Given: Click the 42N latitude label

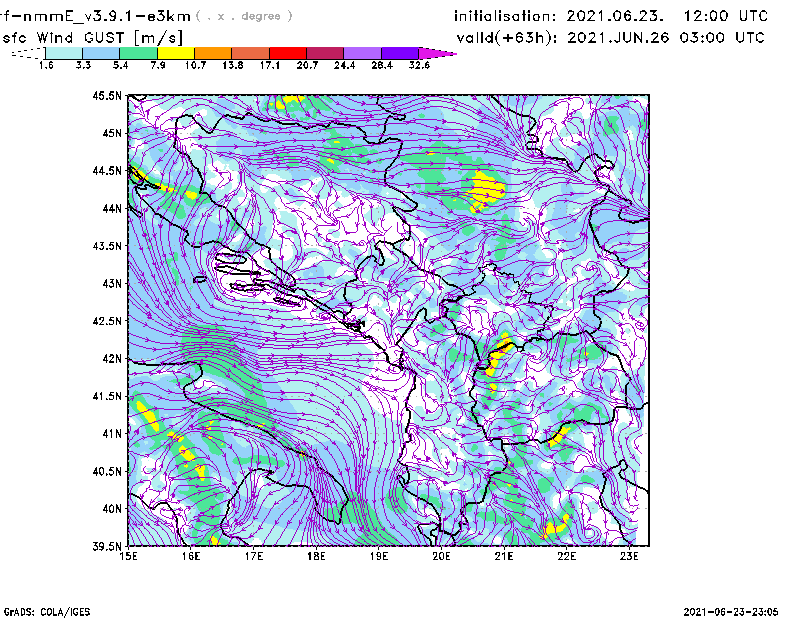Looking at the screenshot, I should point(112,359).
